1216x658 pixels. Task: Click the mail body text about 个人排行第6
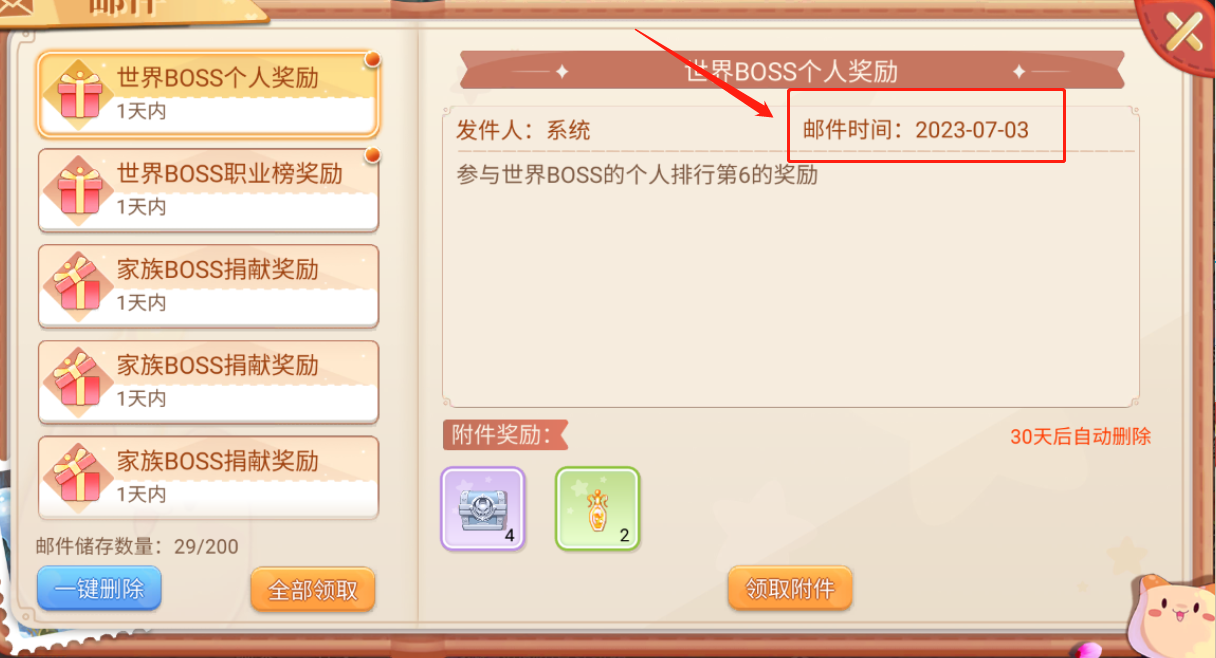[x=637, y=175]
